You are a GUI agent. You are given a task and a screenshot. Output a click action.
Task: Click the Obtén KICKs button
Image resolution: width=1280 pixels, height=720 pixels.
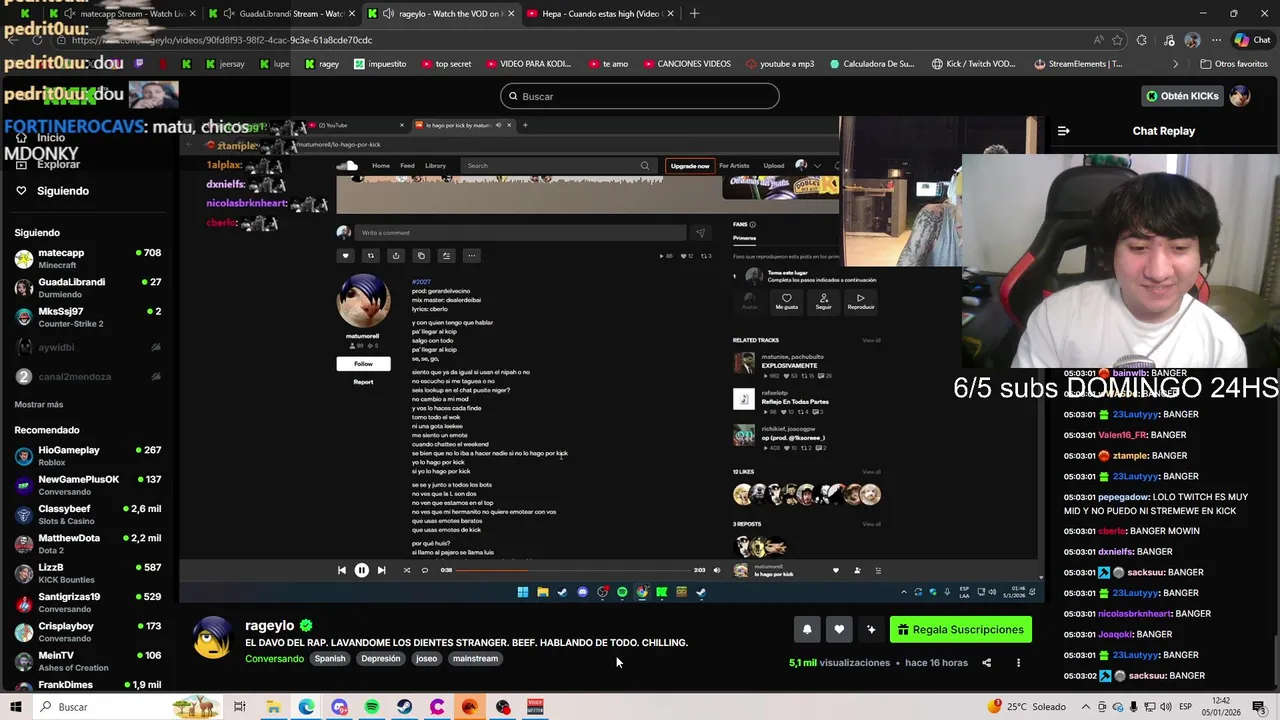[1182, 96]
